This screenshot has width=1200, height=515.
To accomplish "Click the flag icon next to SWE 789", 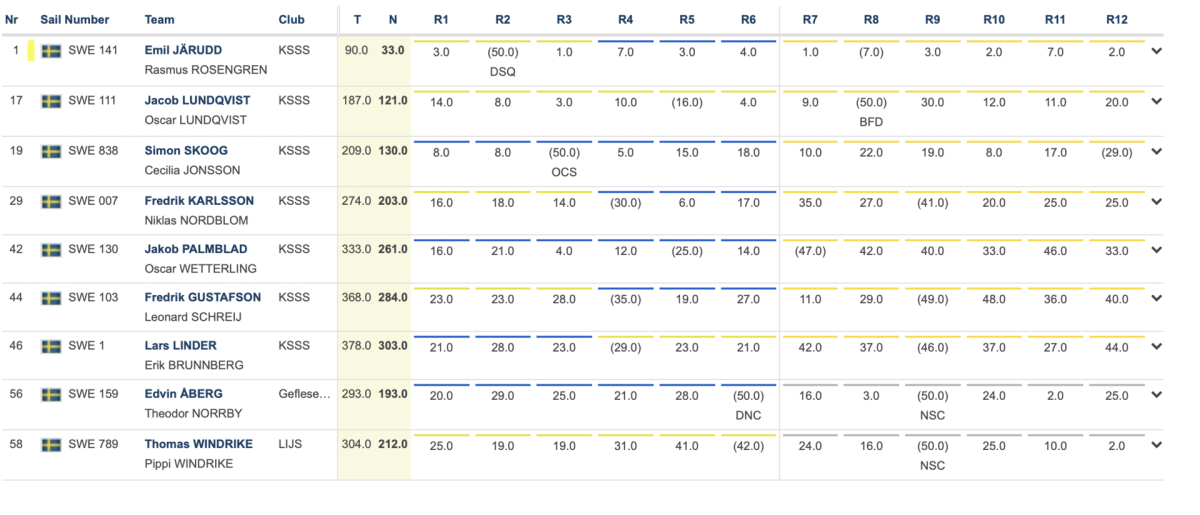I will pyautogui.click(x=51, y=445).
